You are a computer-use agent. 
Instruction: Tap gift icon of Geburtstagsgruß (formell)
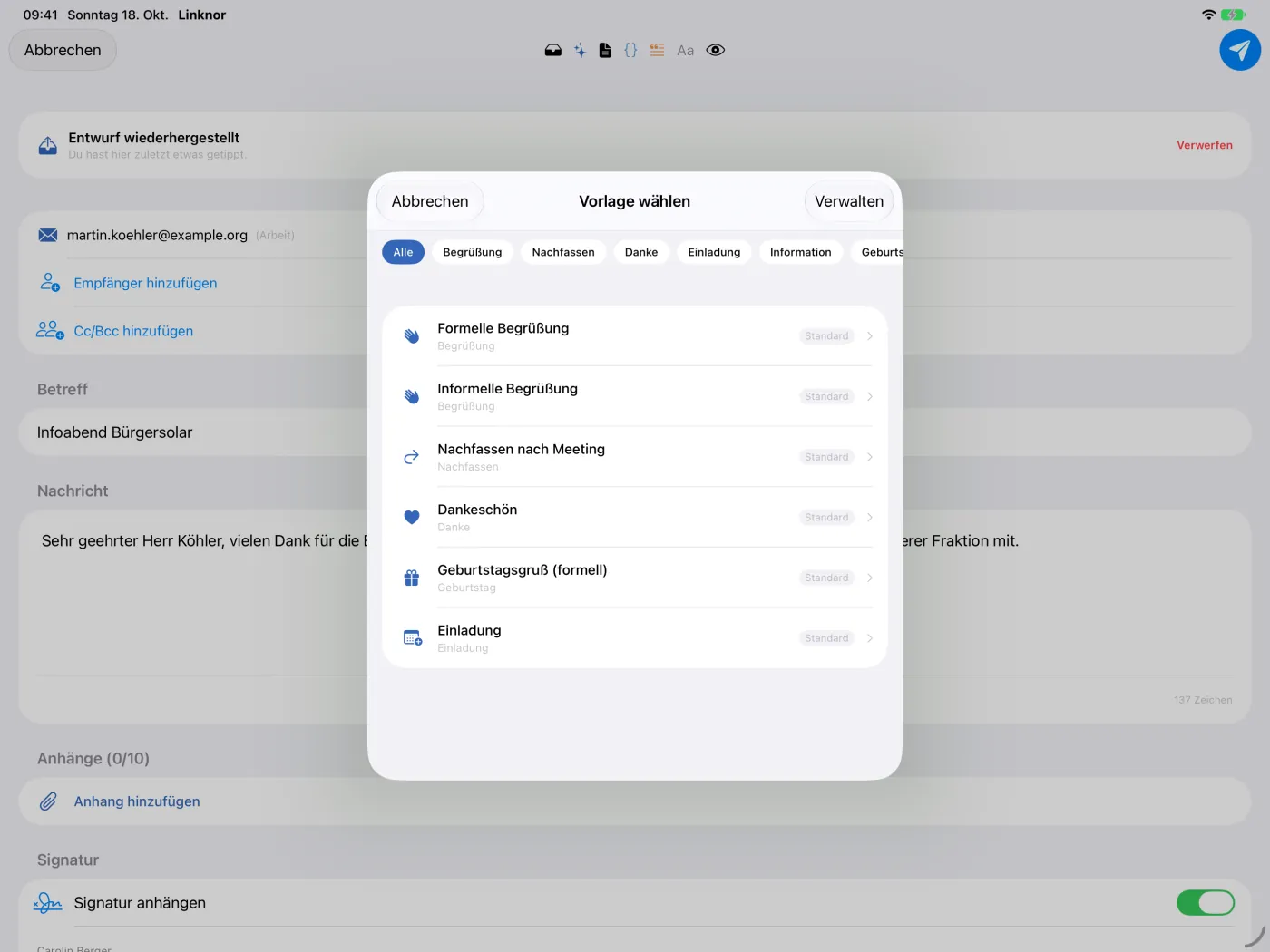412,578
